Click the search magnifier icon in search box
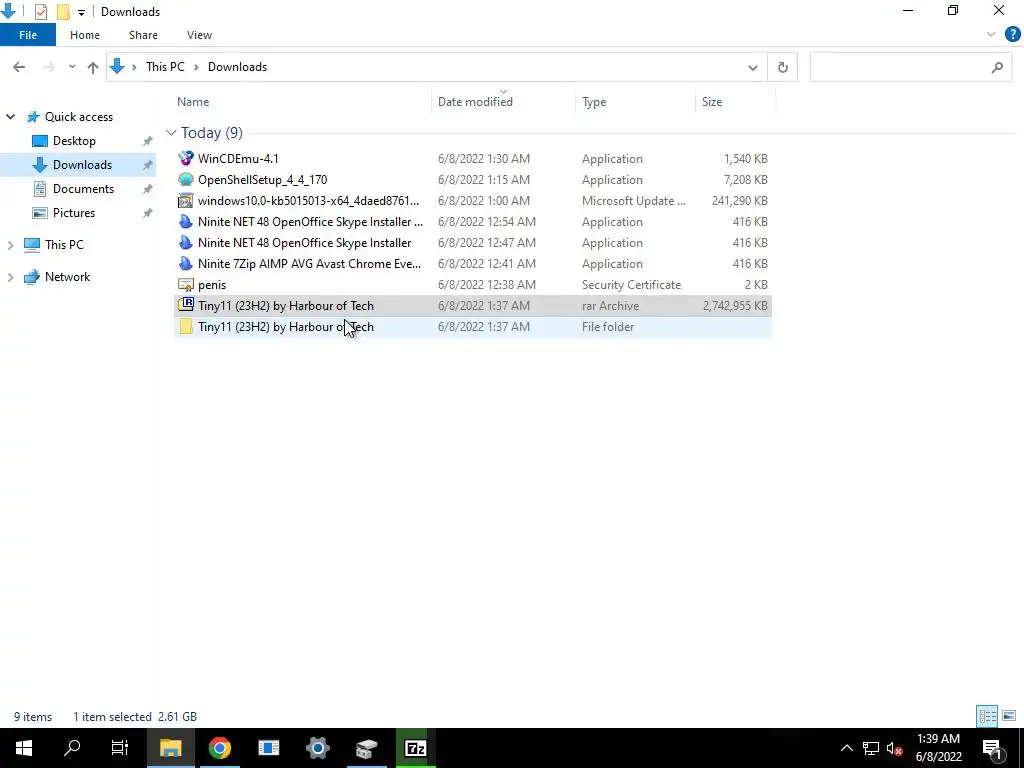The image size is (1024, 768). click(997, 67)
